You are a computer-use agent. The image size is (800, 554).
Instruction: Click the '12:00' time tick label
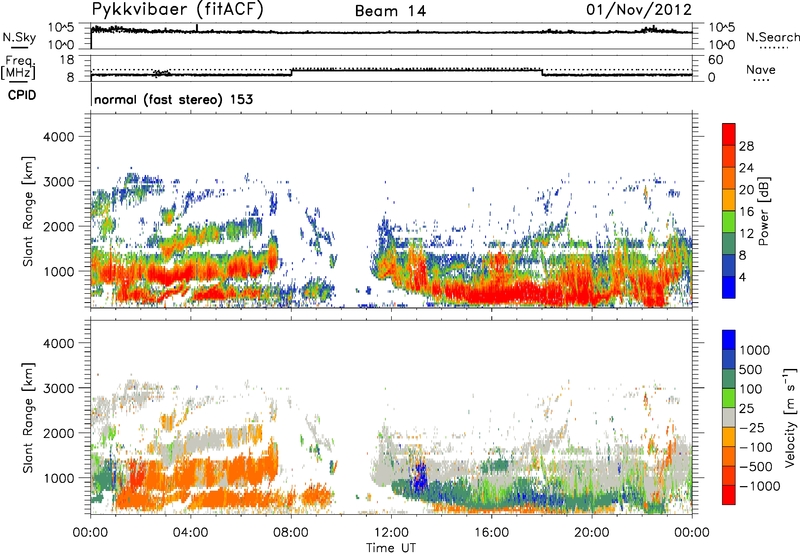point(391,533)
